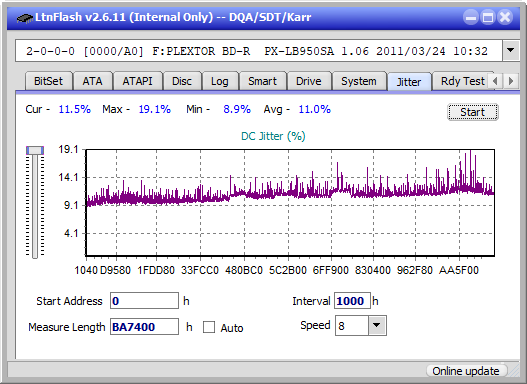
Task: Click the selected drive text PLEXTOR BD-R
Action: tap(201, 51)
